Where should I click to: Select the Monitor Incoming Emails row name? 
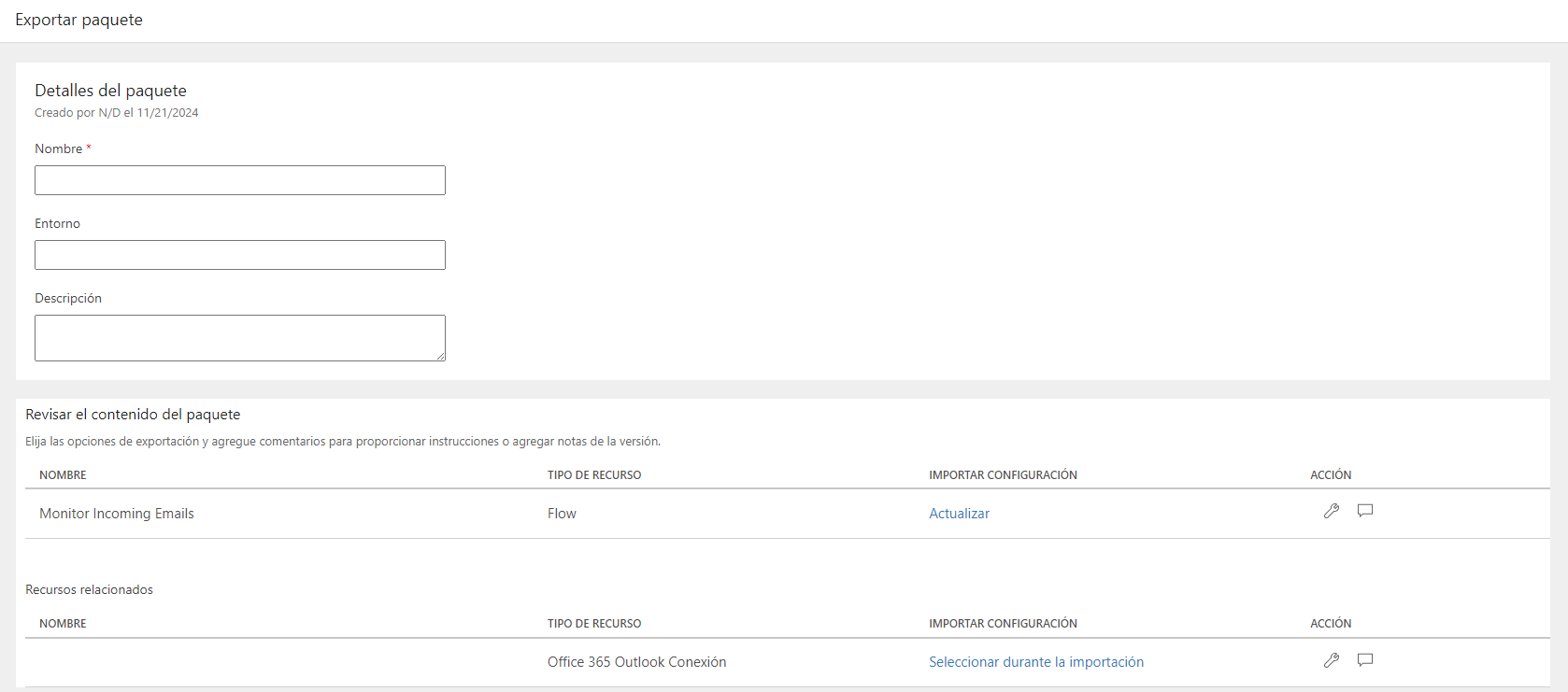[117, 514]
